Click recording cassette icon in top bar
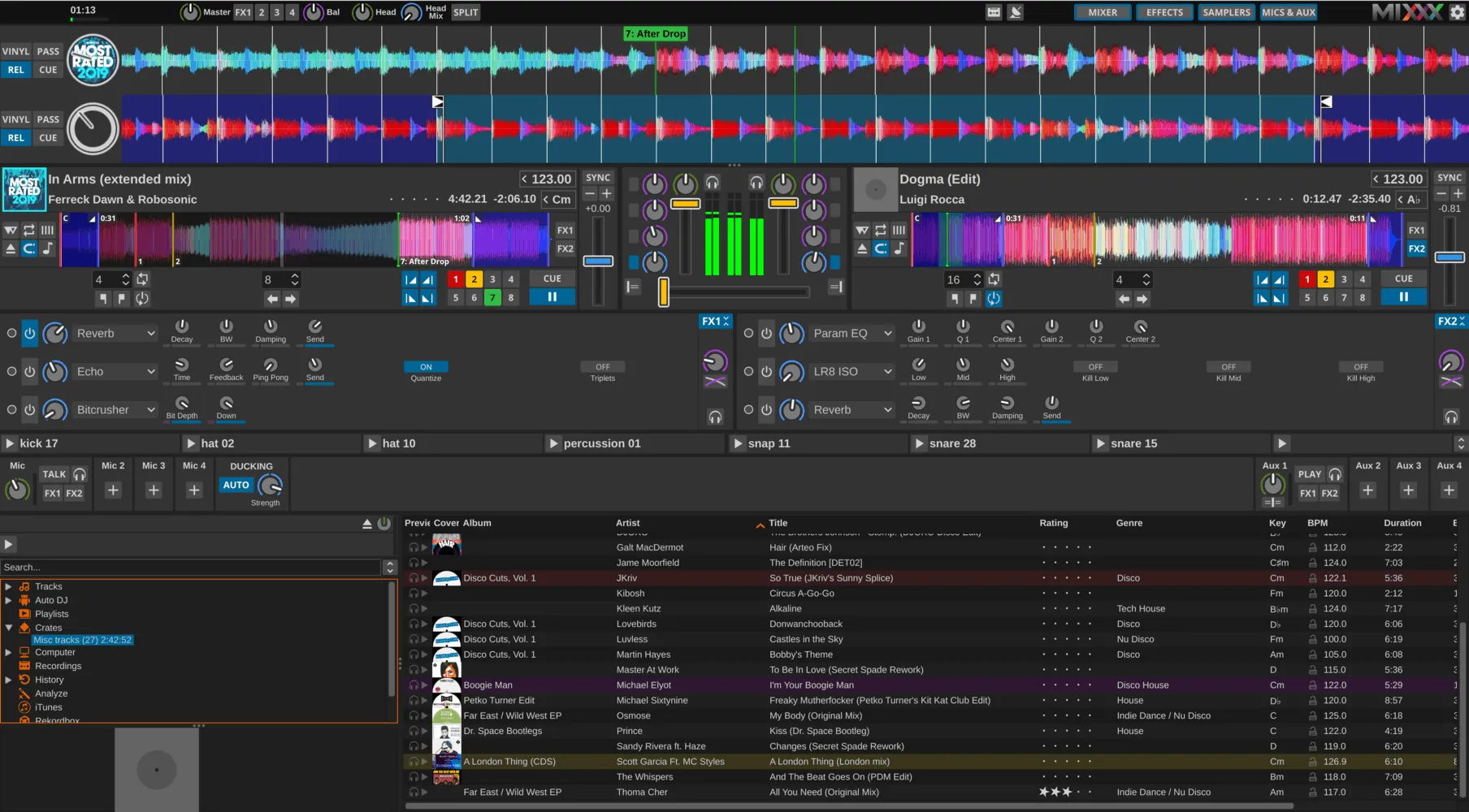 click(994, 12)
